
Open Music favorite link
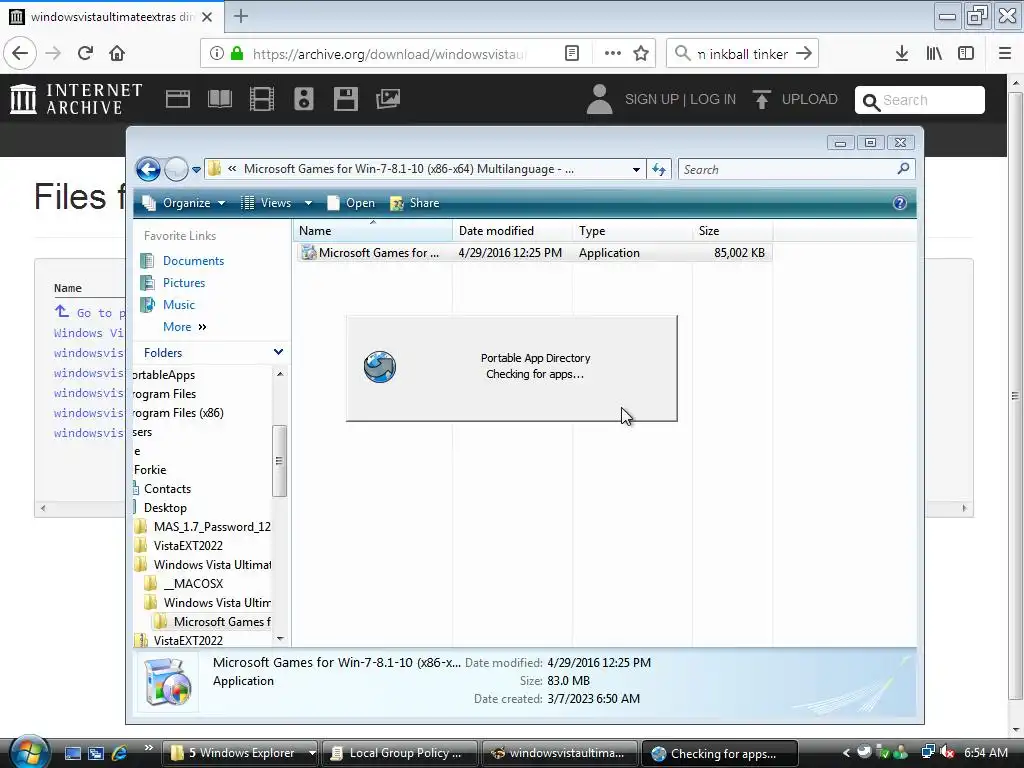[178, 305]
